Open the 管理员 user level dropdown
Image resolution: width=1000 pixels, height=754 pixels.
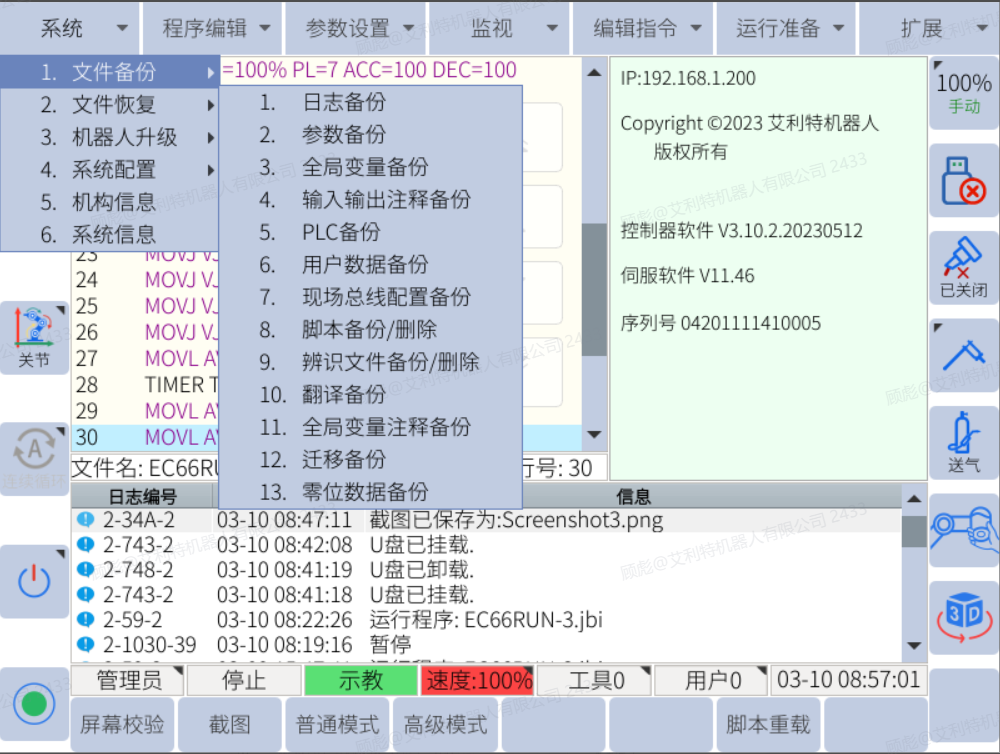(128, 681)
